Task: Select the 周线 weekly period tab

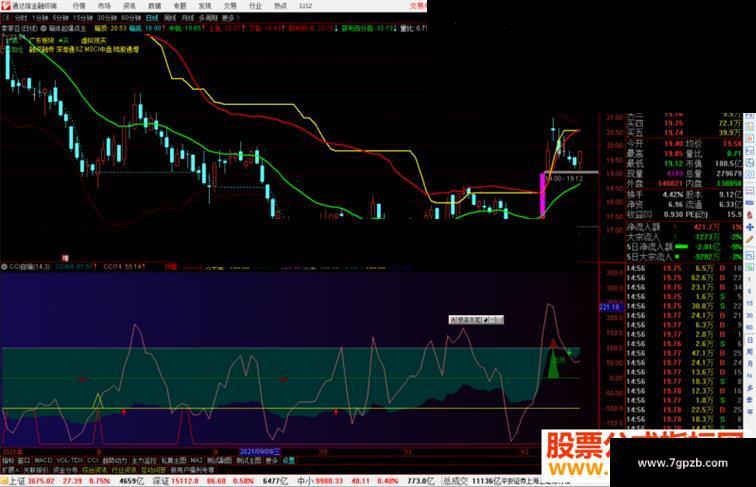Action: pyautogui.click(x=170, y=18)
